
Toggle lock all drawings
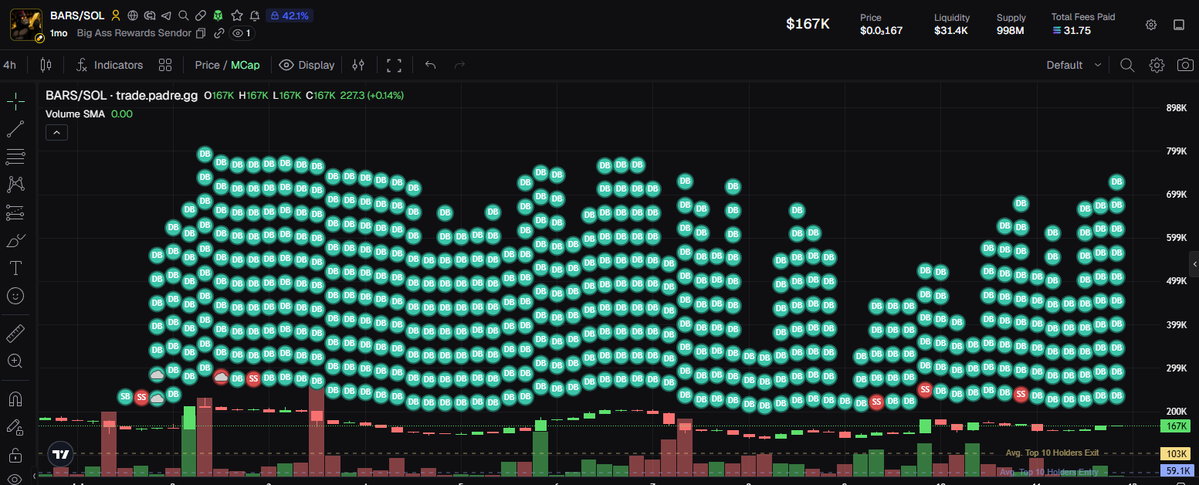[x=15, y=455]
